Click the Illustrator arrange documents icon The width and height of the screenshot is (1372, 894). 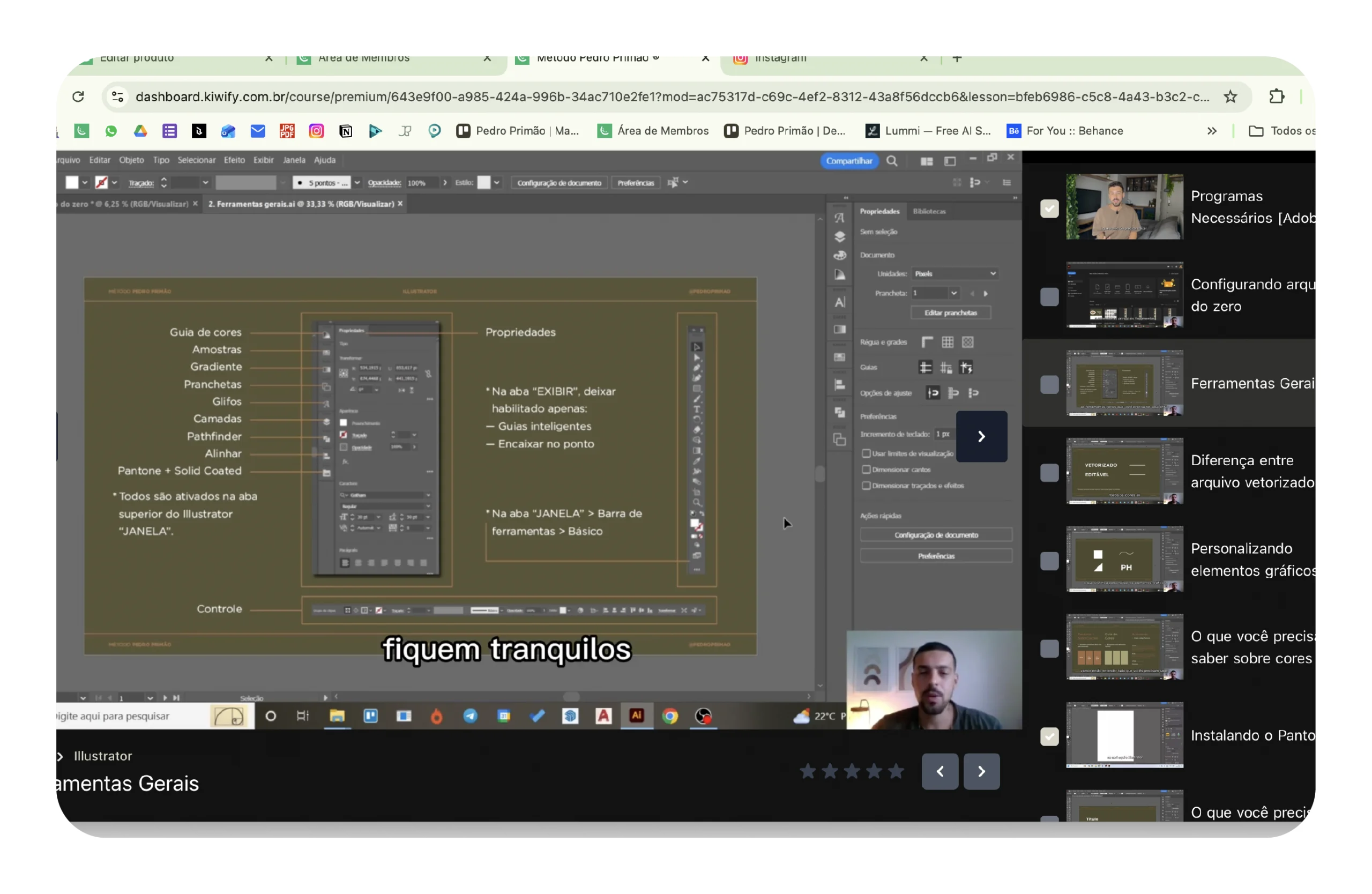927,161
